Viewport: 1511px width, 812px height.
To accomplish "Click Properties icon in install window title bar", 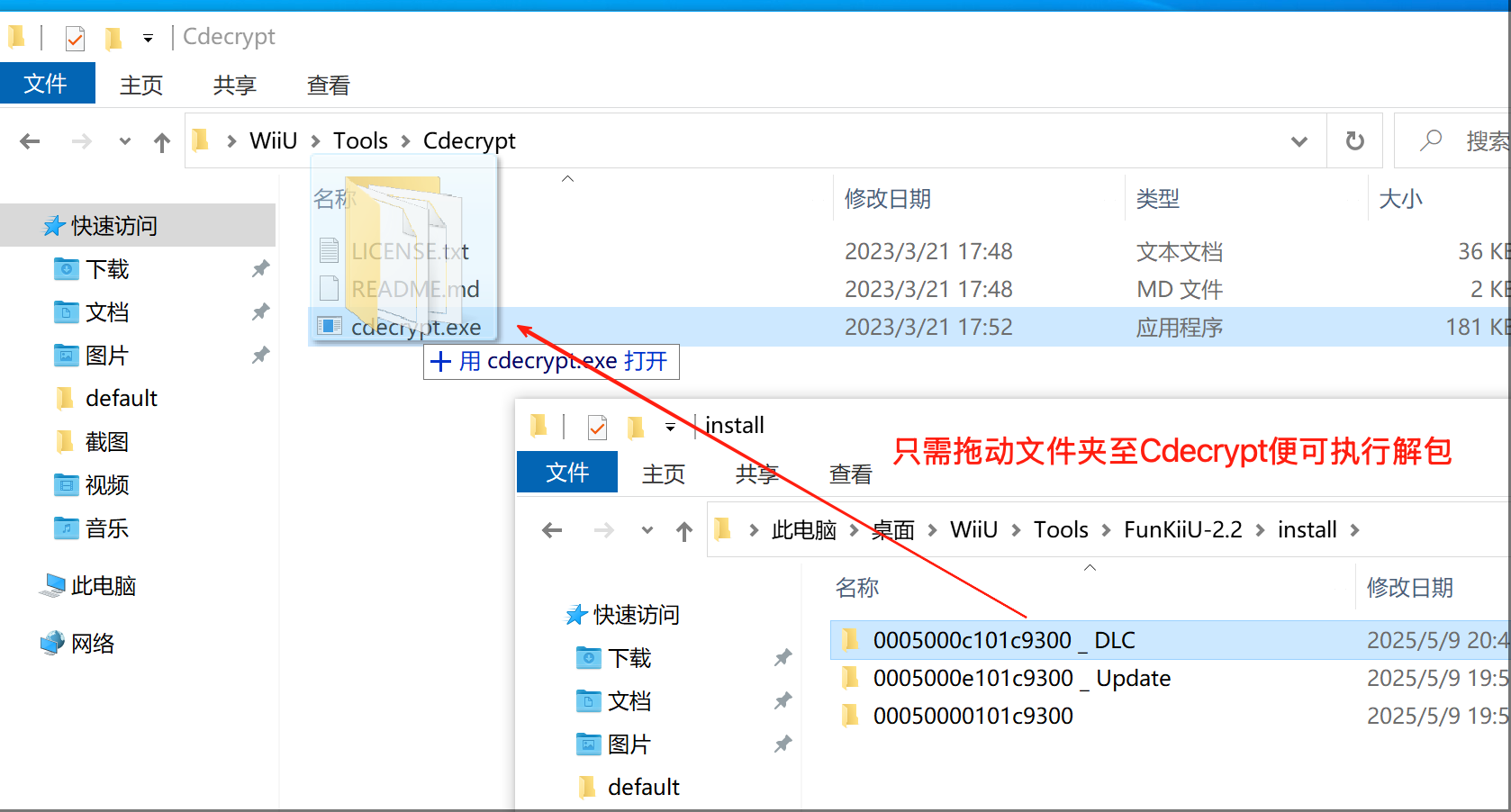I will (x=597, y=427).
